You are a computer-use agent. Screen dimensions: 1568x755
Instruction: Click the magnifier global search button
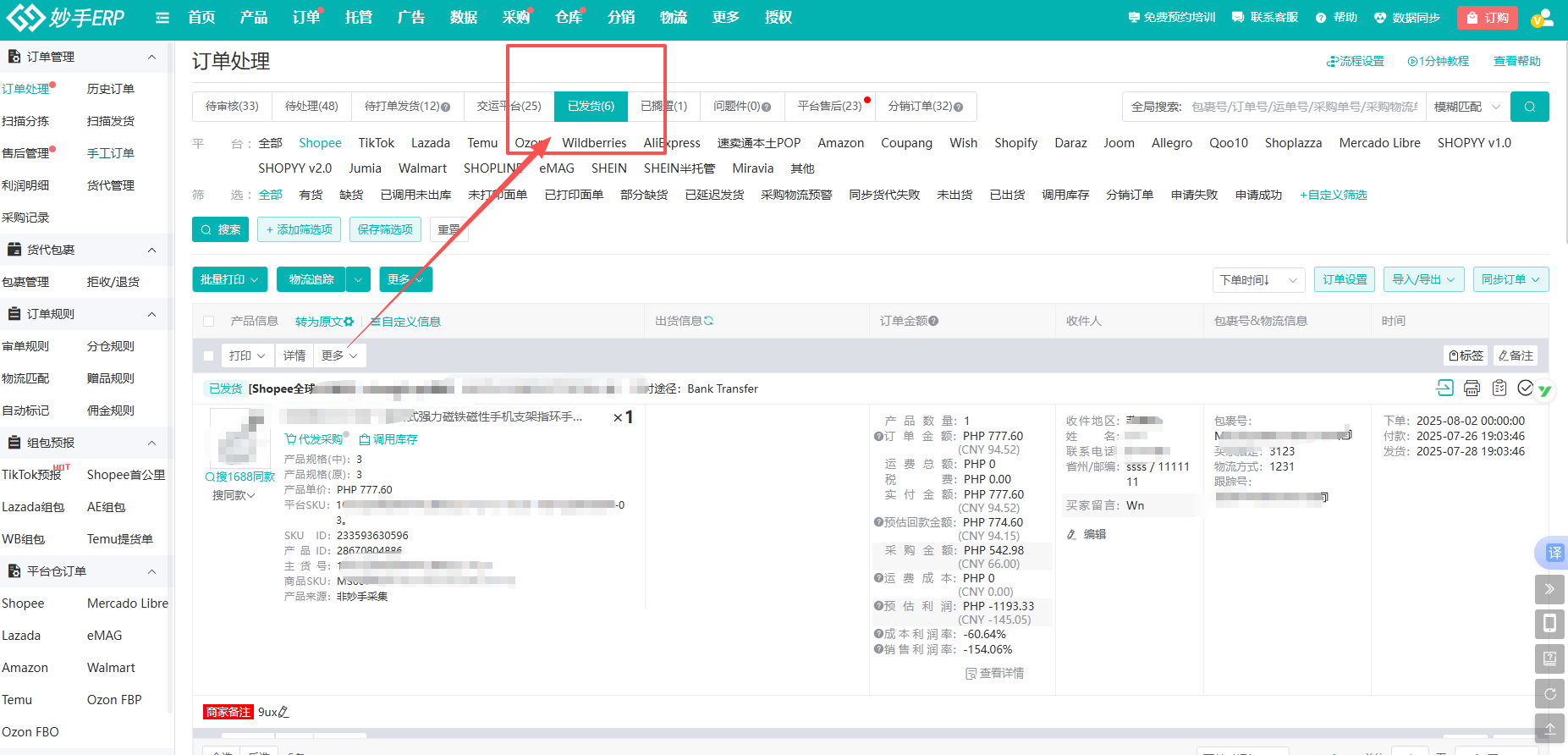(1529, 107)
